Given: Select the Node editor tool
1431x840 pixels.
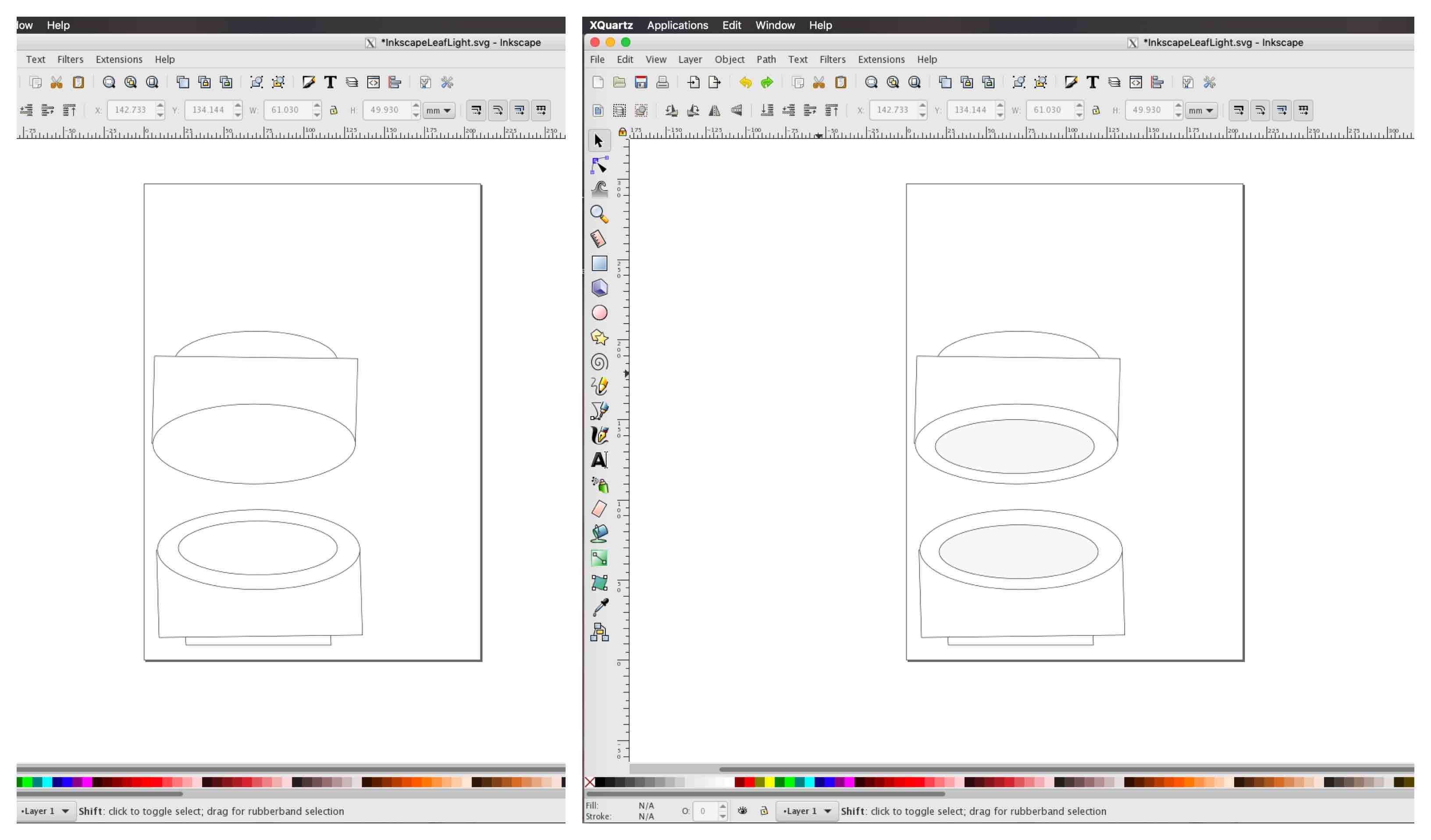Looking at the screenshot, I should pyautogui.click(x=598, y=165).
